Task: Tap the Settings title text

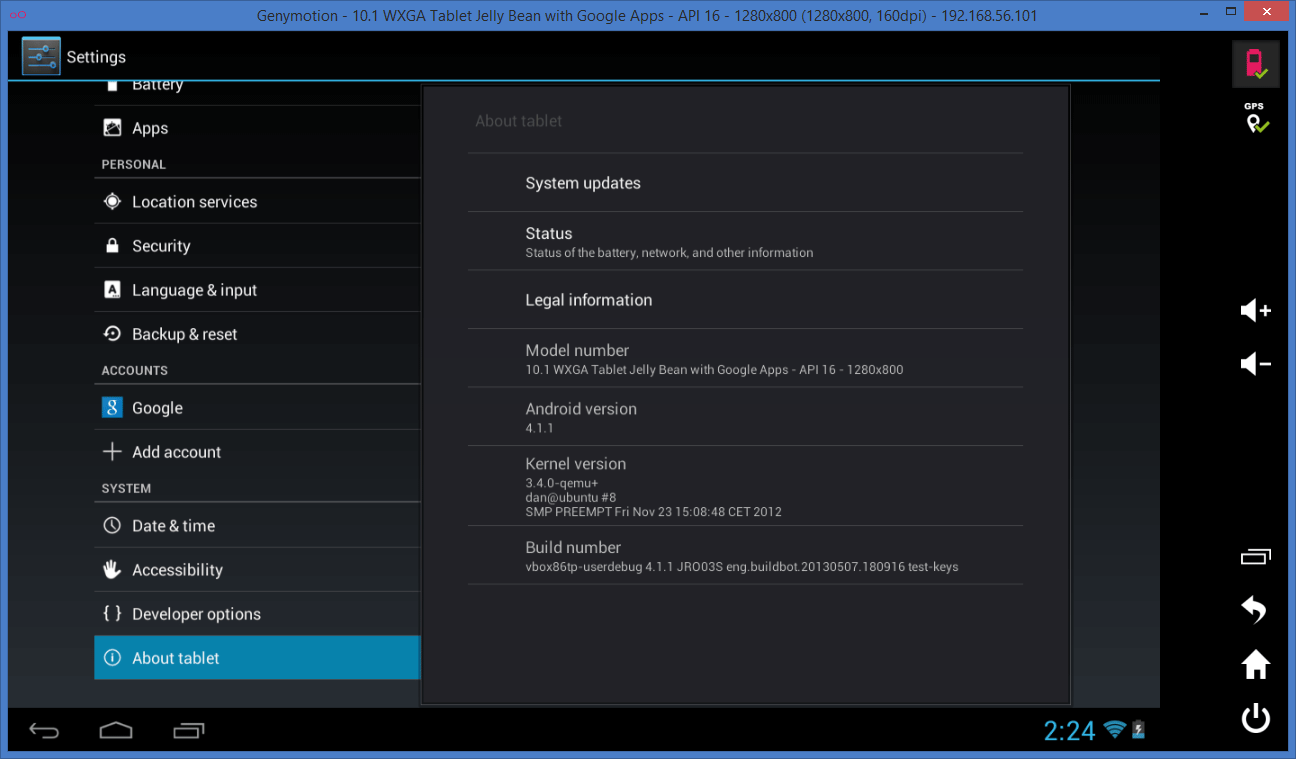Action: (96, 57)
